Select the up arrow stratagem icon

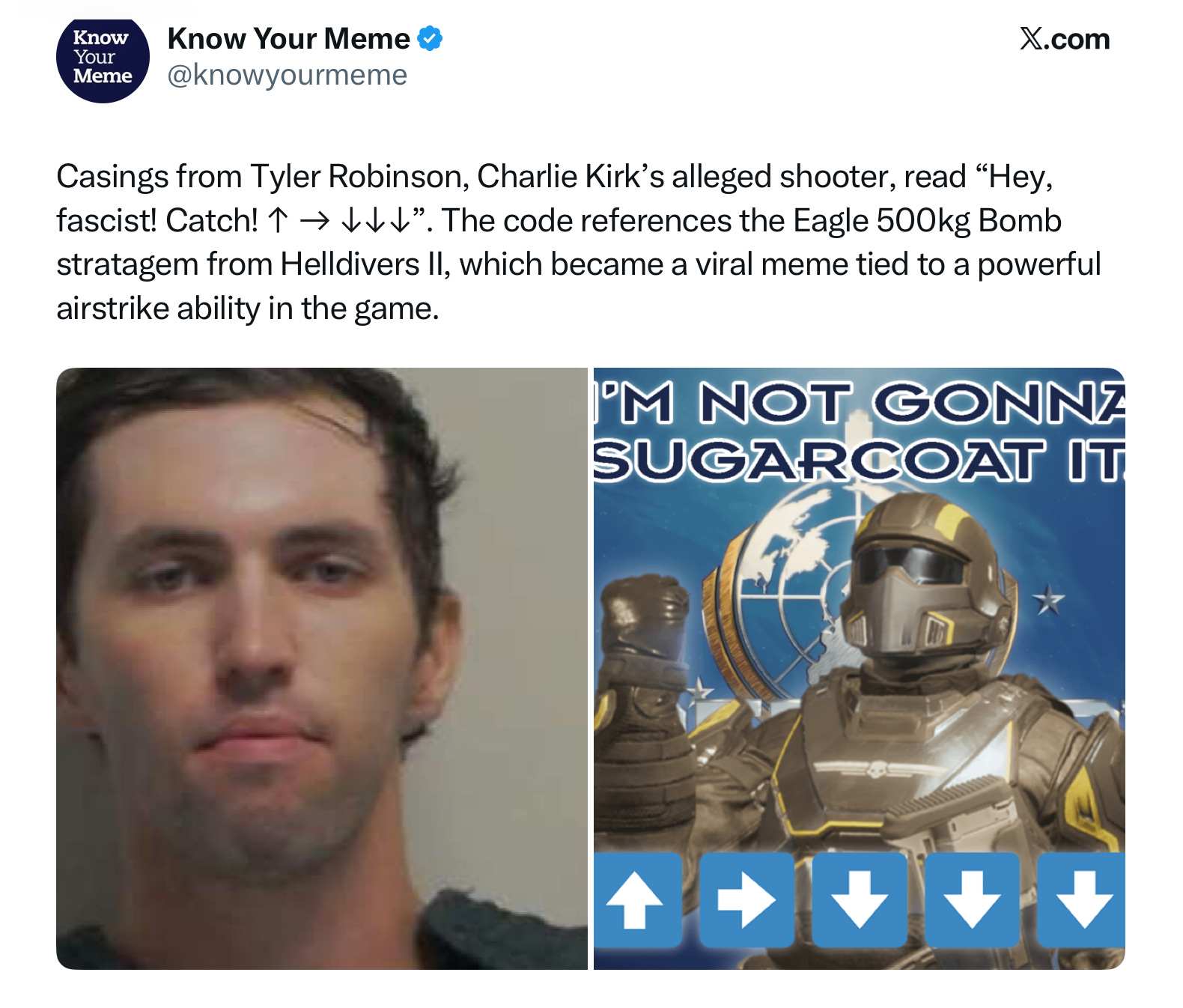(x=636, y=899)
